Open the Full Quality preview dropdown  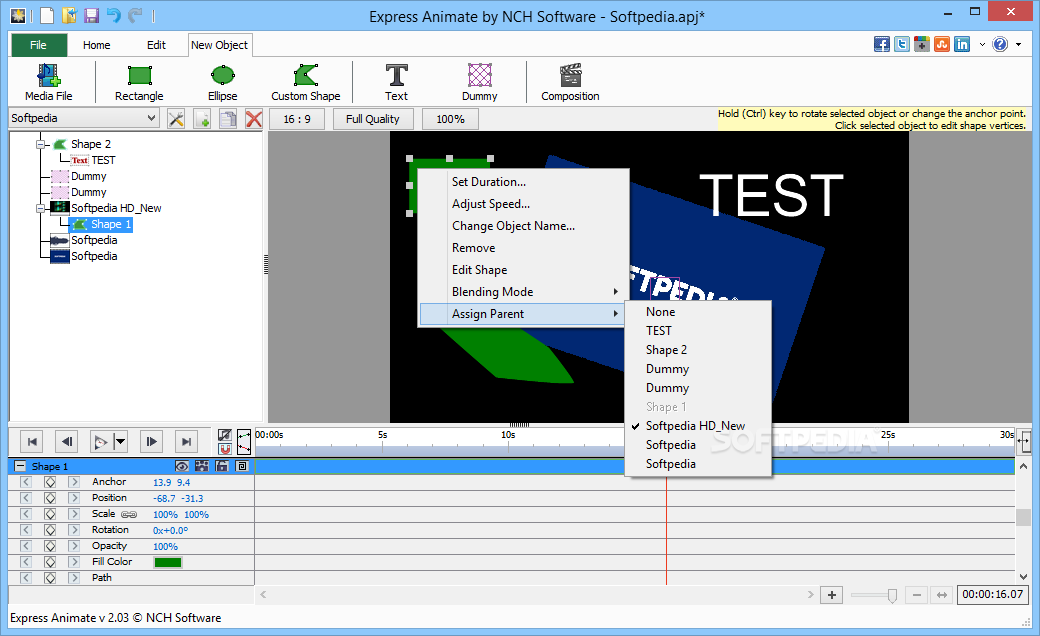click(373, 119)
